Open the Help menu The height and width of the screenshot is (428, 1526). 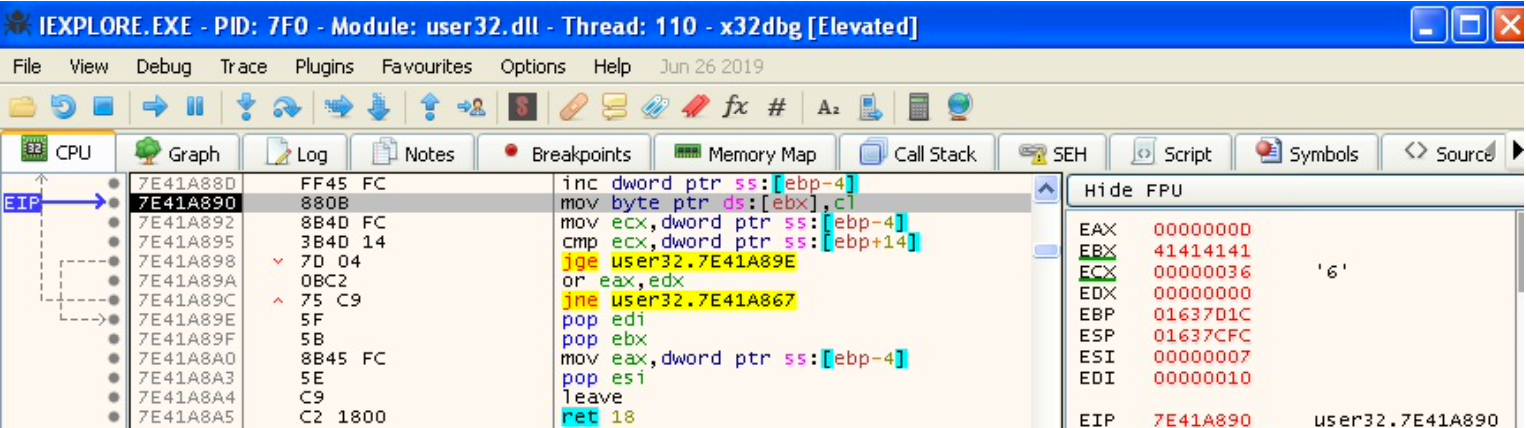tap(612, 67)
